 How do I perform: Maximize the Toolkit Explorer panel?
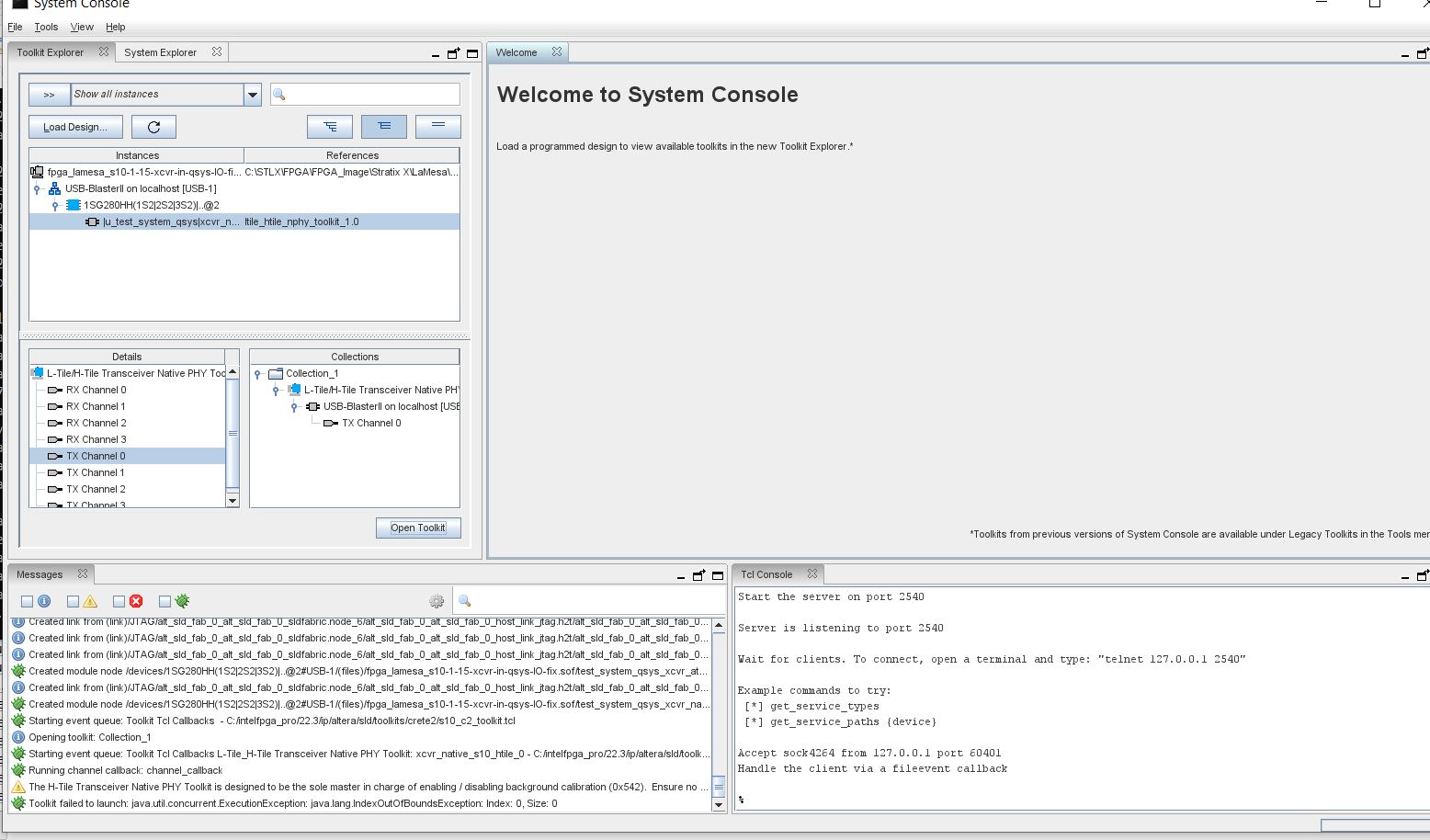(x=472, y=53)
